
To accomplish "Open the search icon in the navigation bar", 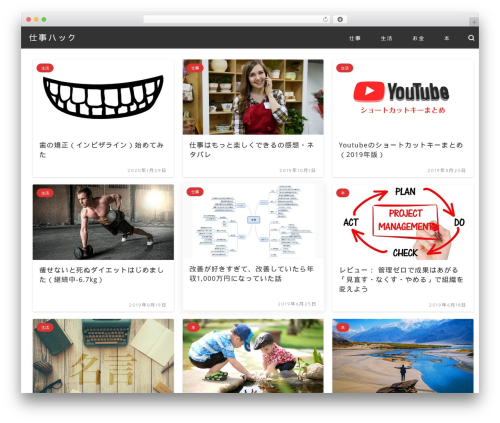I will 471,38.
